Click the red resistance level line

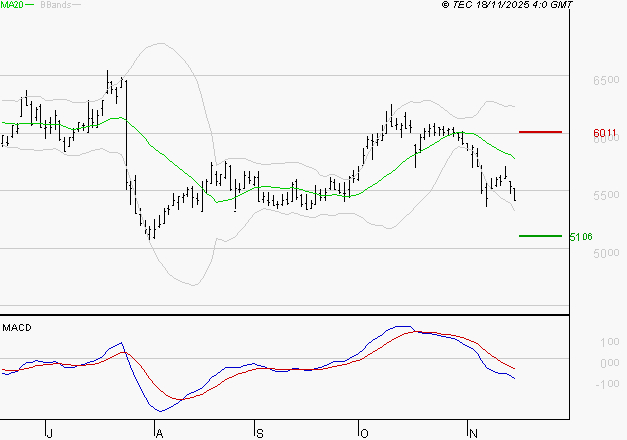point(540,132)
